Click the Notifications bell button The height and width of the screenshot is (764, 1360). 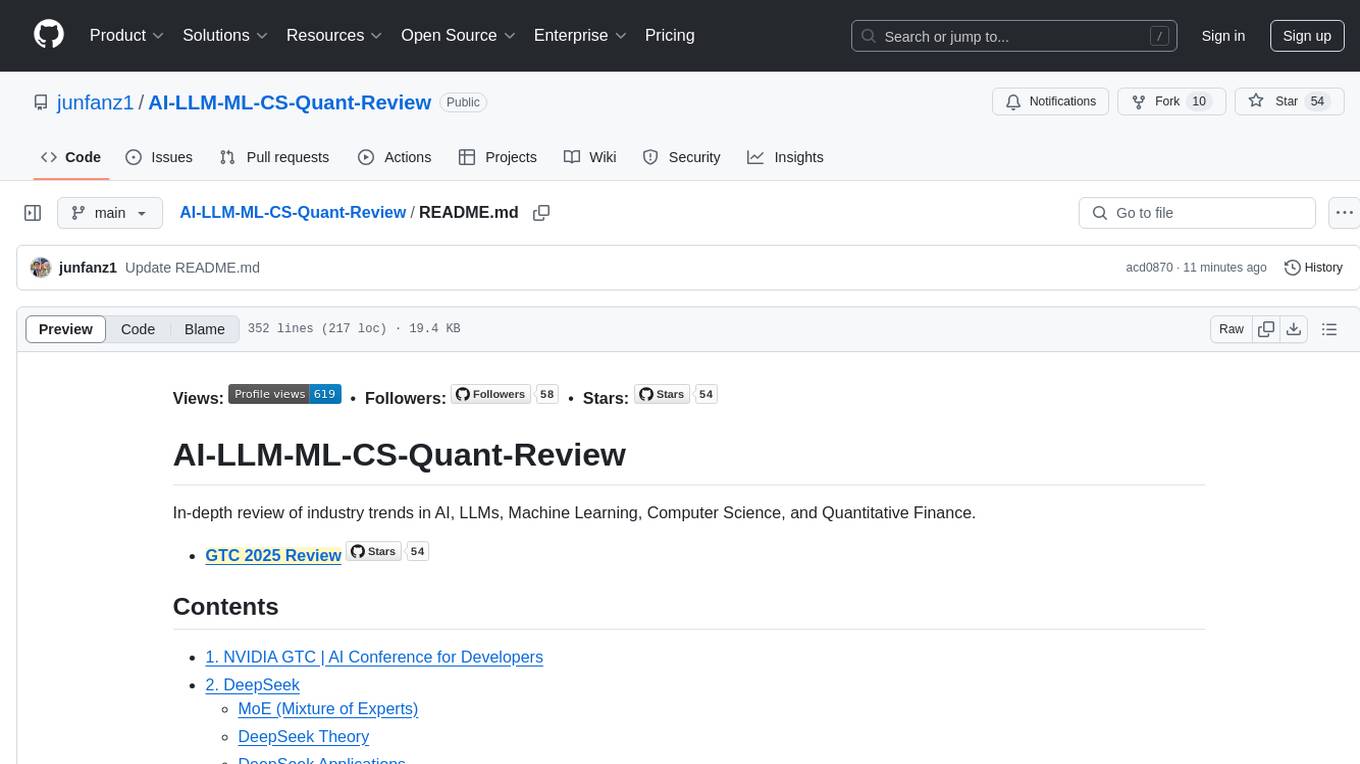(x=1050, y=101)
